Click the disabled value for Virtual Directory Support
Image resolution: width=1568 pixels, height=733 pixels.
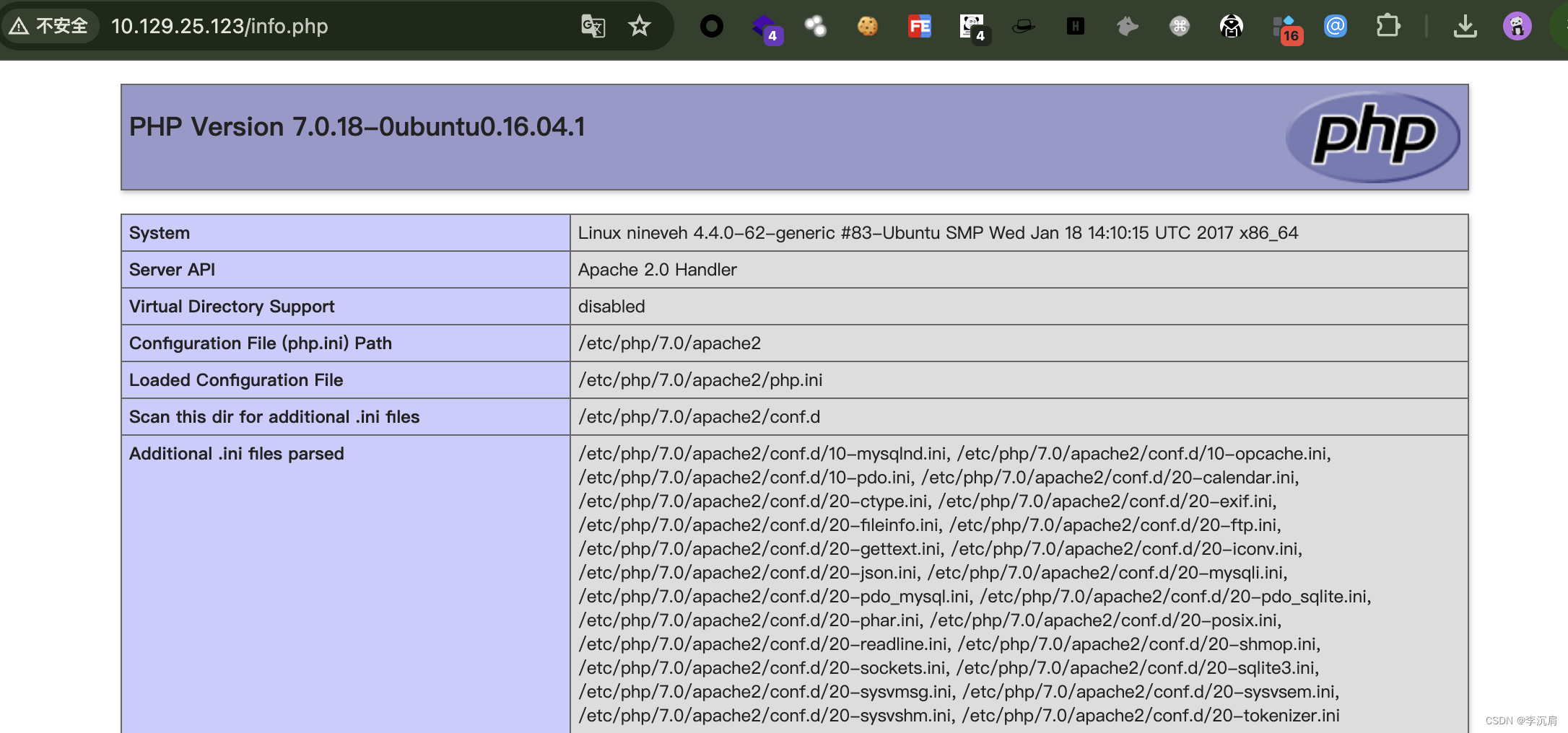(x=611, y=307)
